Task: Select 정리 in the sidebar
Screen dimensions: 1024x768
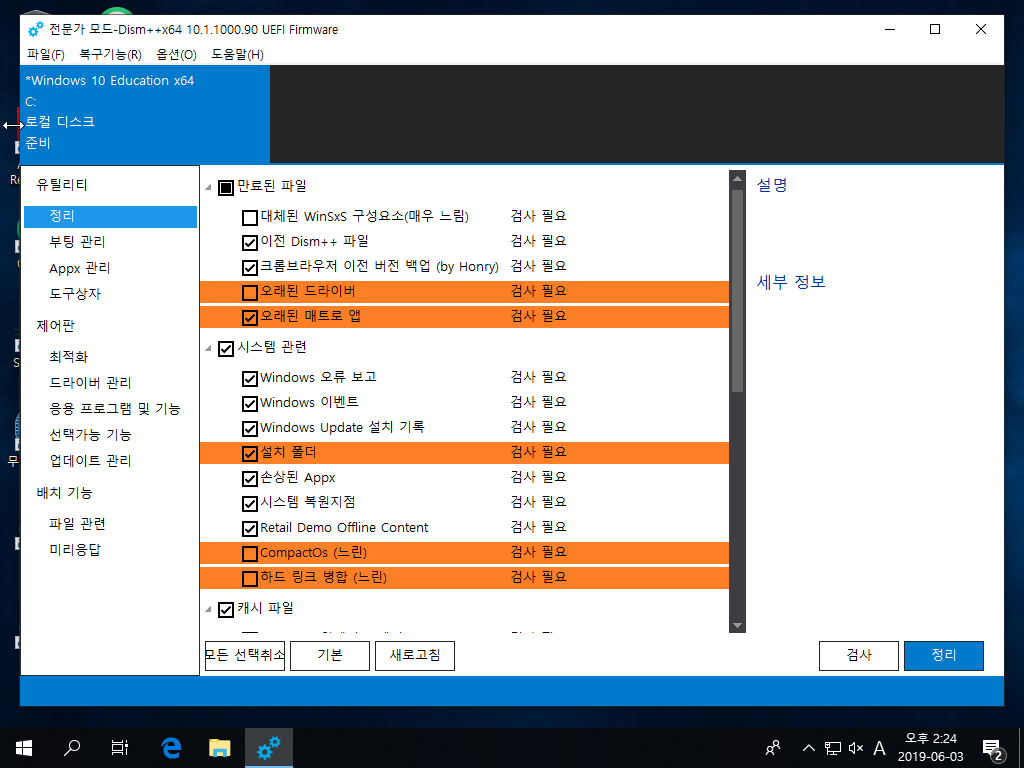Action: tap(110, 216)
